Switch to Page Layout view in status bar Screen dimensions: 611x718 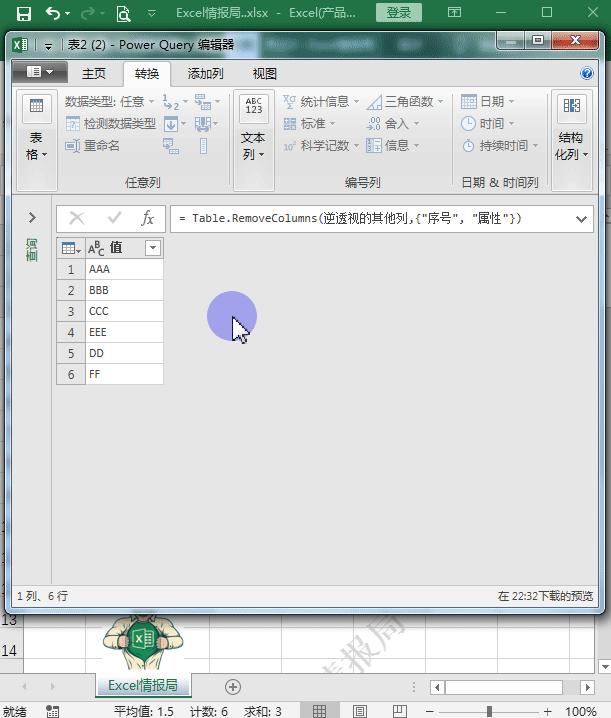click(360, 711)
